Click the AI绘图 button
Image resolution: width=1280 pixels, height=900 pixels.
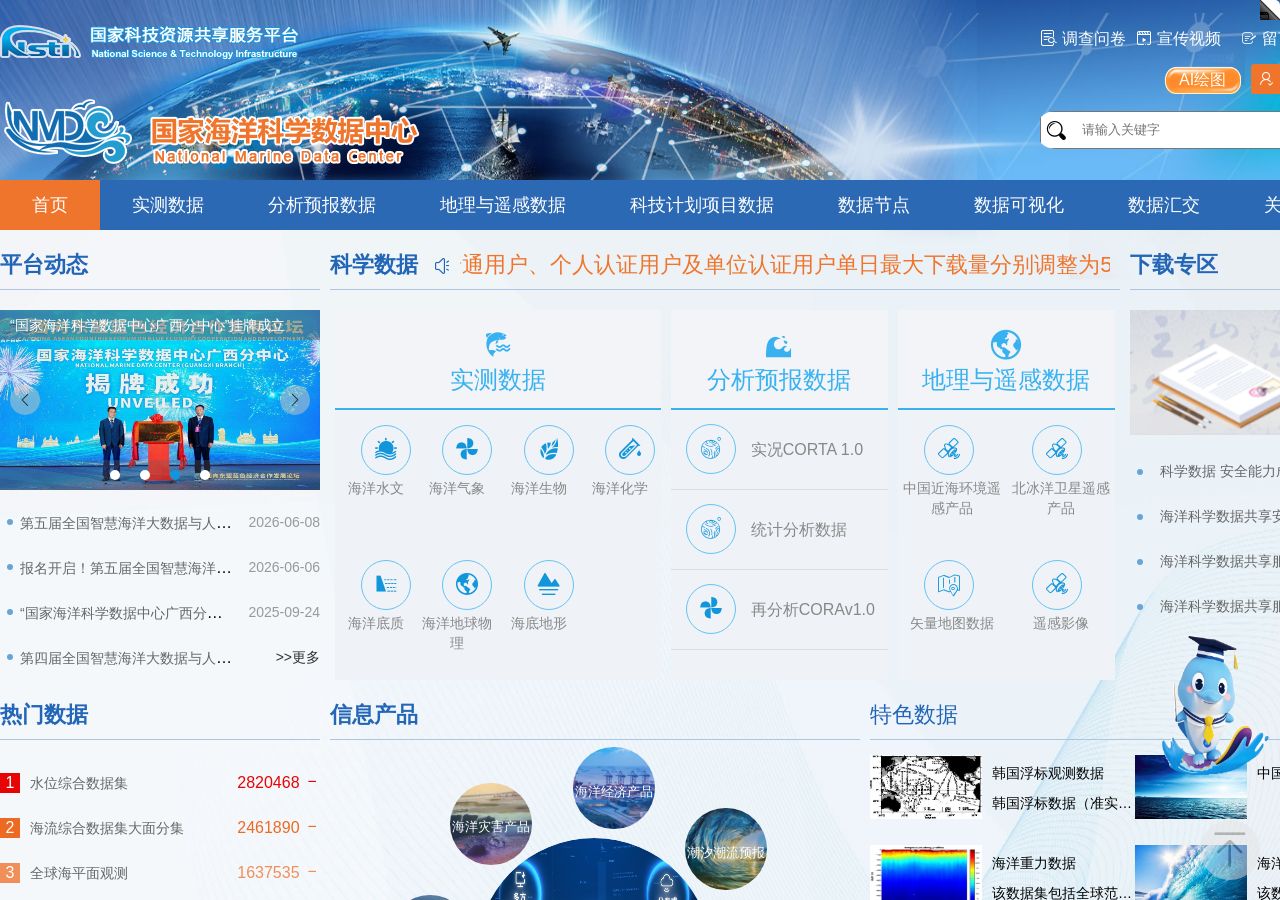pos(1203,80)
